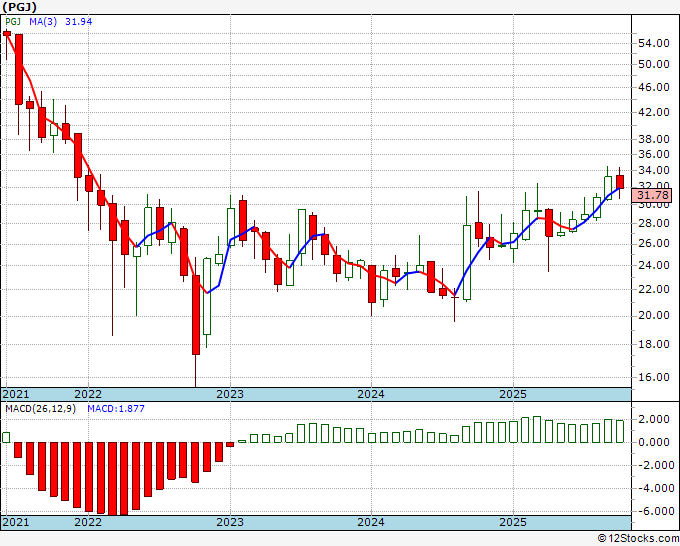680x546 pixels.
Task: Click the 20.00 price axis label
Action: tap(654, 315)
